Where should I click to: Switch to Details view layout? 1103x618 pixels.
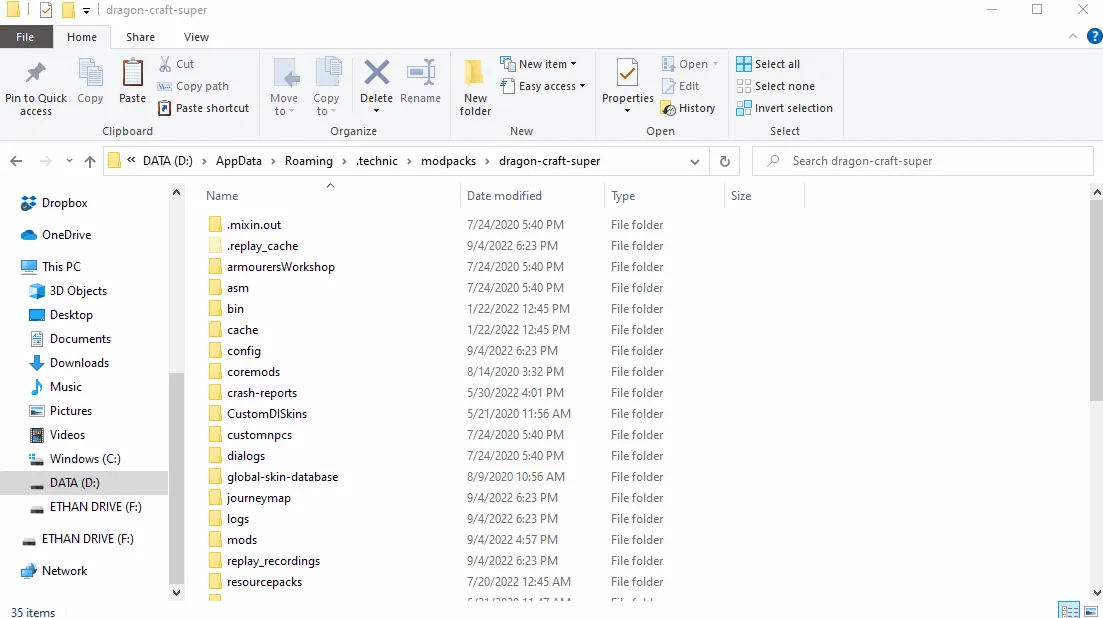(1069, 610)
